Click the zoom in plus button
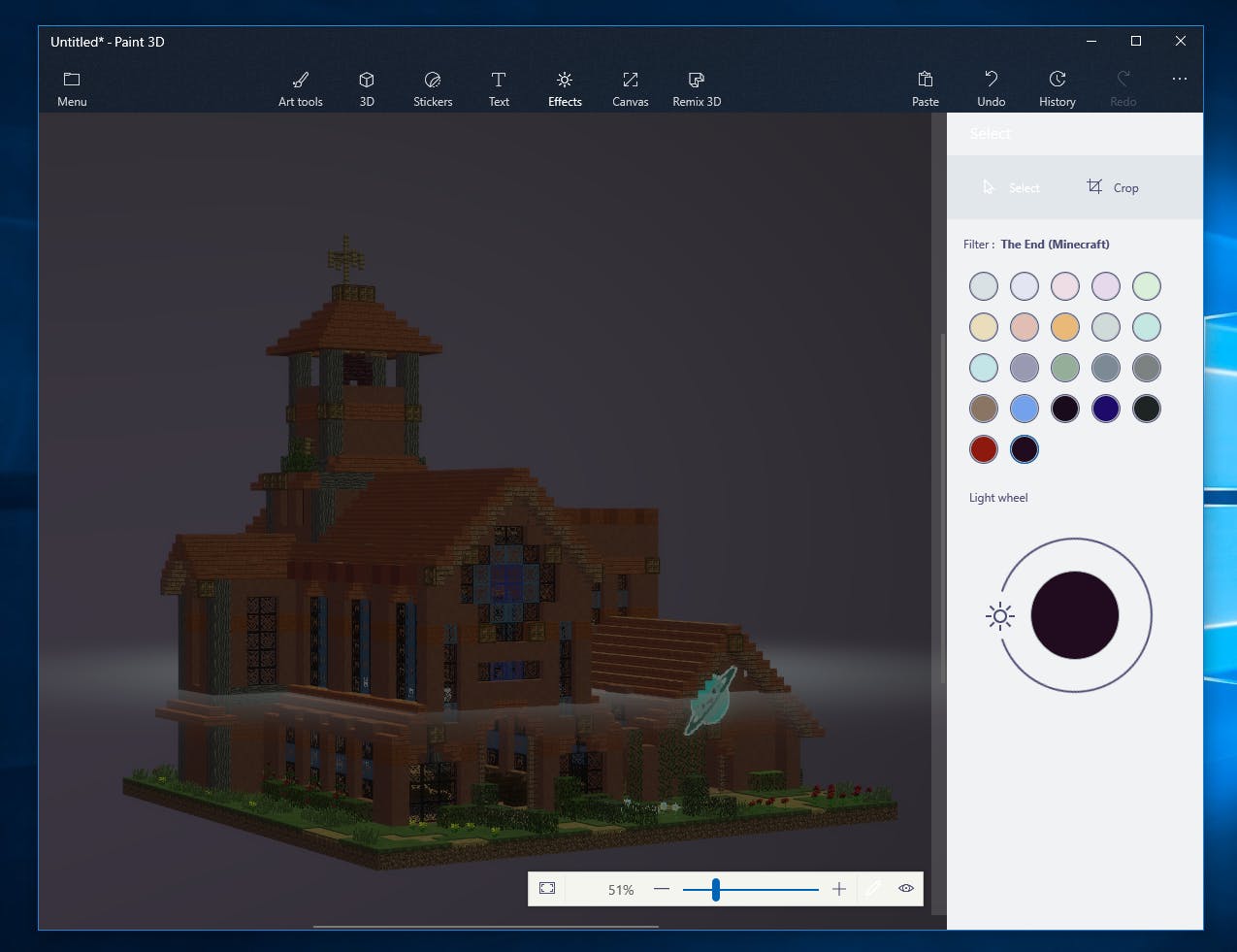1237x952 pixels. pyautogui.click(x=839, y=889)
